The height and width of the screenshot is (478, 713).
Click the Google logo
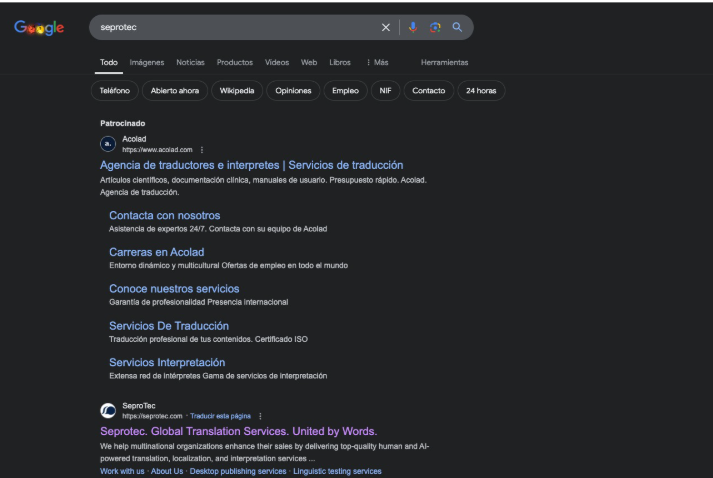point(39,28)
